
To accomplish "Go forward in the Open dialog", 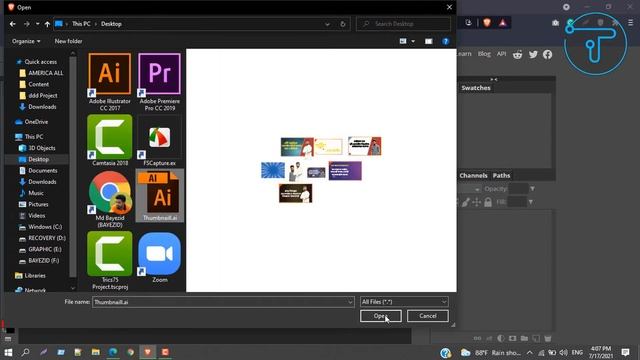I will pyautogui.click(x=27, y=24).
